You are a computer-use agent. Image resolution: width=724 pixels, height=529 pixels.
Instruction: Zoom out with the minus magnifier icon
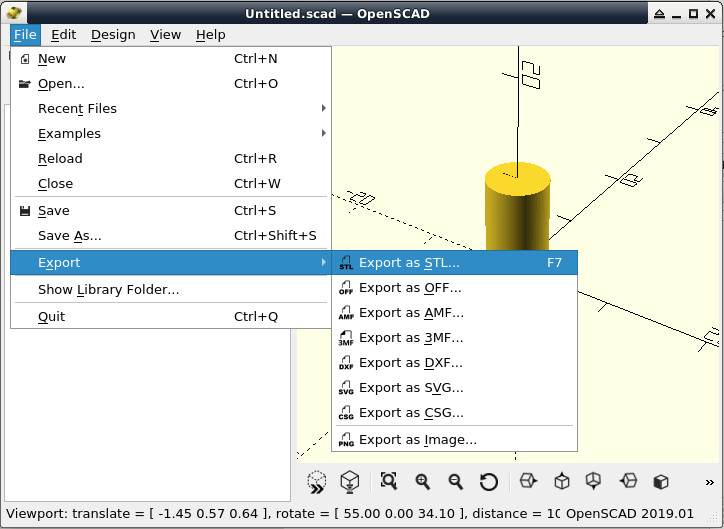[456, 481]
